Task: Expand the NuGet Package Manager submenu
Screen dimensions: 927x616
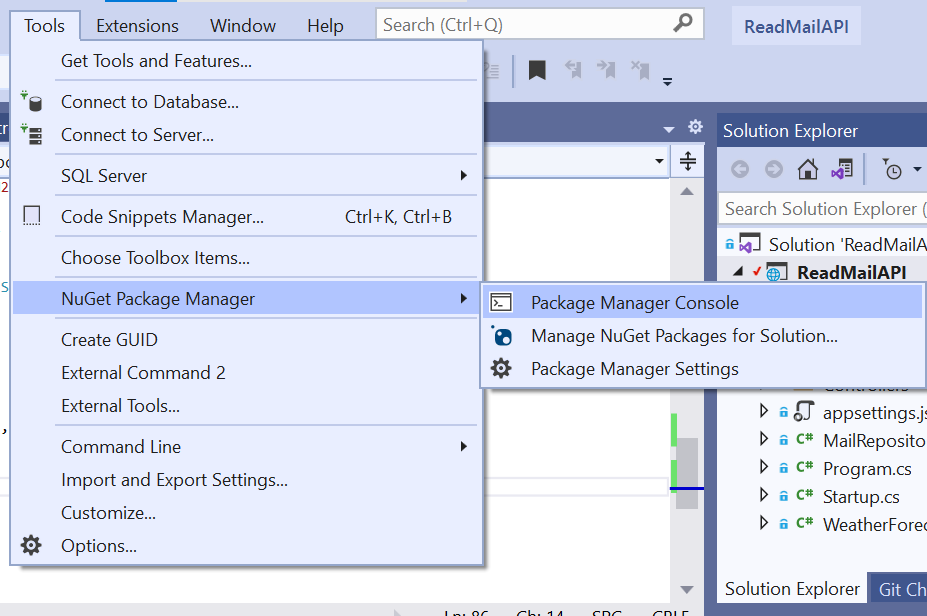Action: [247, 299]
